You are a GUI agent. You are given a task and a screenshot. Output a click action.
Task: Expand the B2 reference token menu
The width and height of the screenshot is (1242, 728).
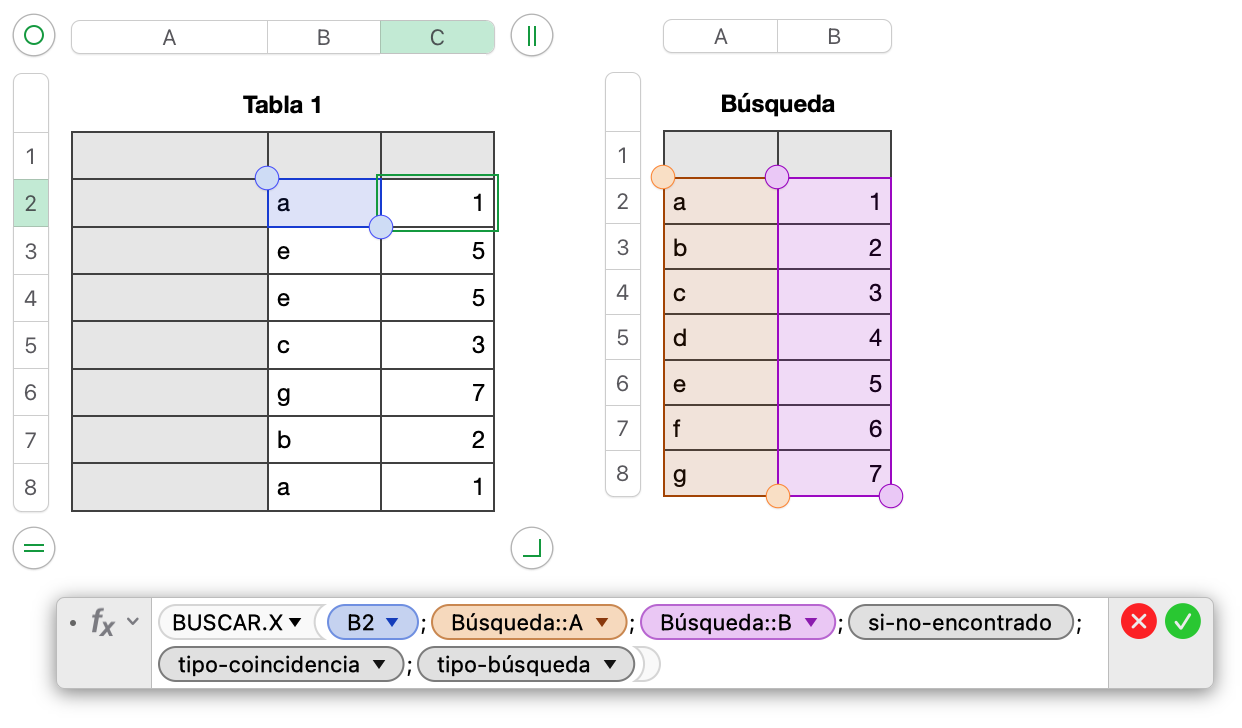pos(393,623)
